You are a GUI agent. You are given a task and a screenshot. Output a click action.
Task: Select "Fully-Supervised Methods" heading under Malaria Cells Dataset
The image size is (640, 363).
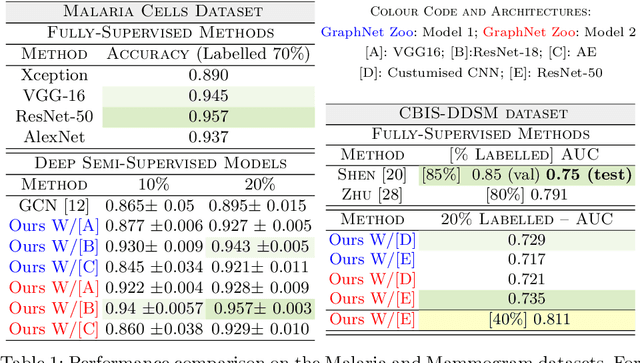tap(161, 32)
